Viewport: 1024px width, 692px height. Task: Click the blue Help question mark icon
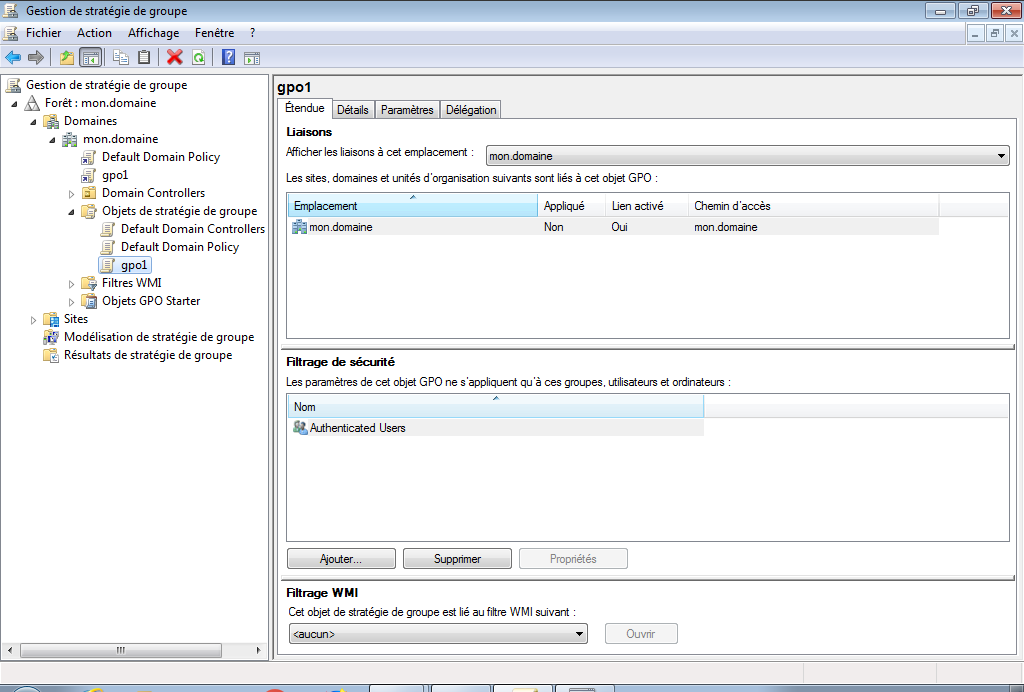click(228, 57)
